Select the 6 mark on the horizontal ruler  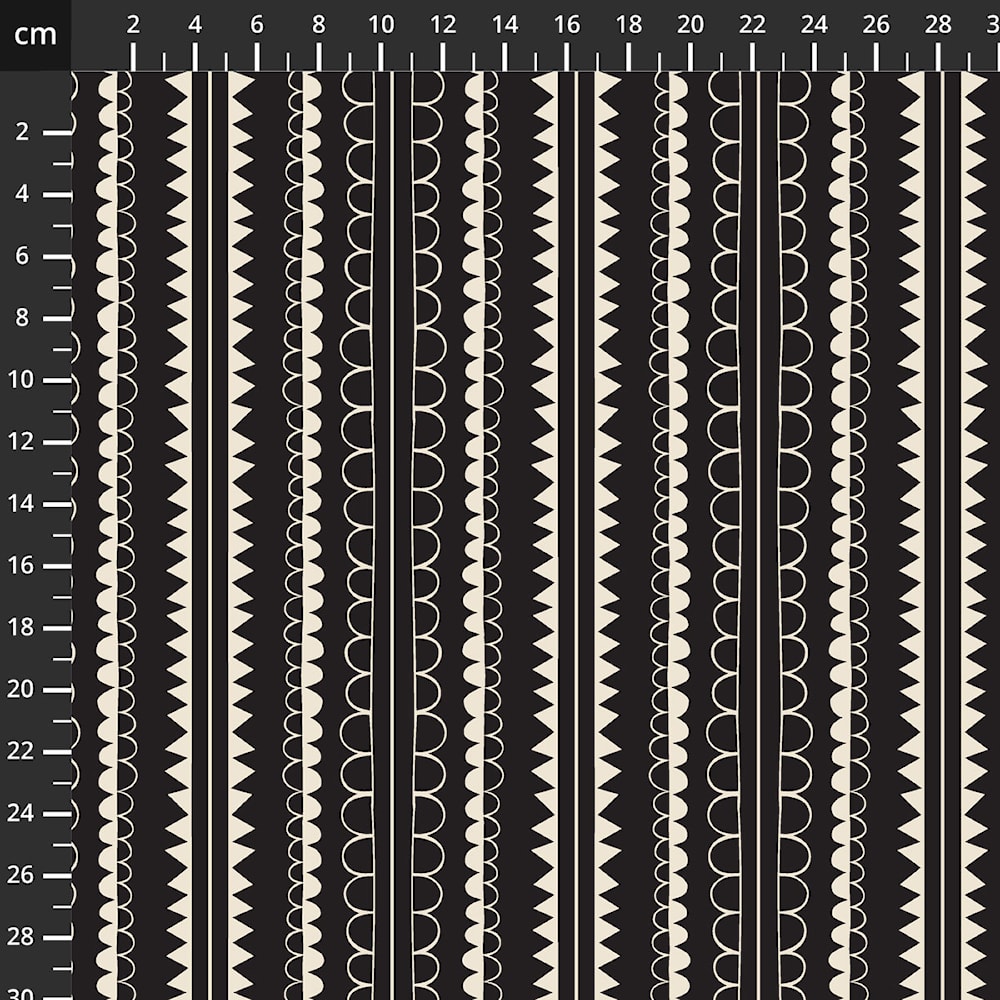(x=256, y=25)
